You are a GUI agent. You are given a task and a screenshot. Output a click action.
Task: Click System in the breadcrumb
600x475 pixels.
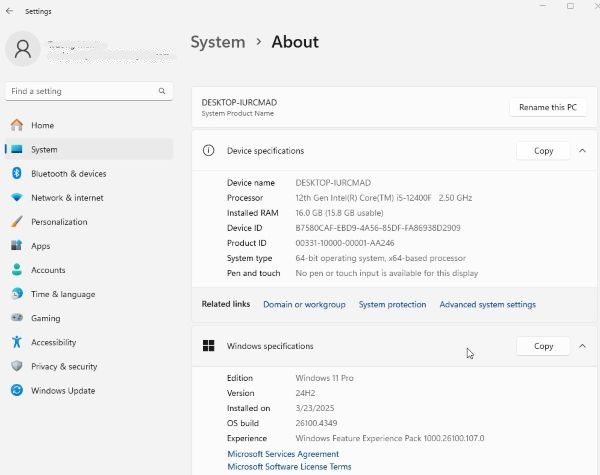coord(218,42)
